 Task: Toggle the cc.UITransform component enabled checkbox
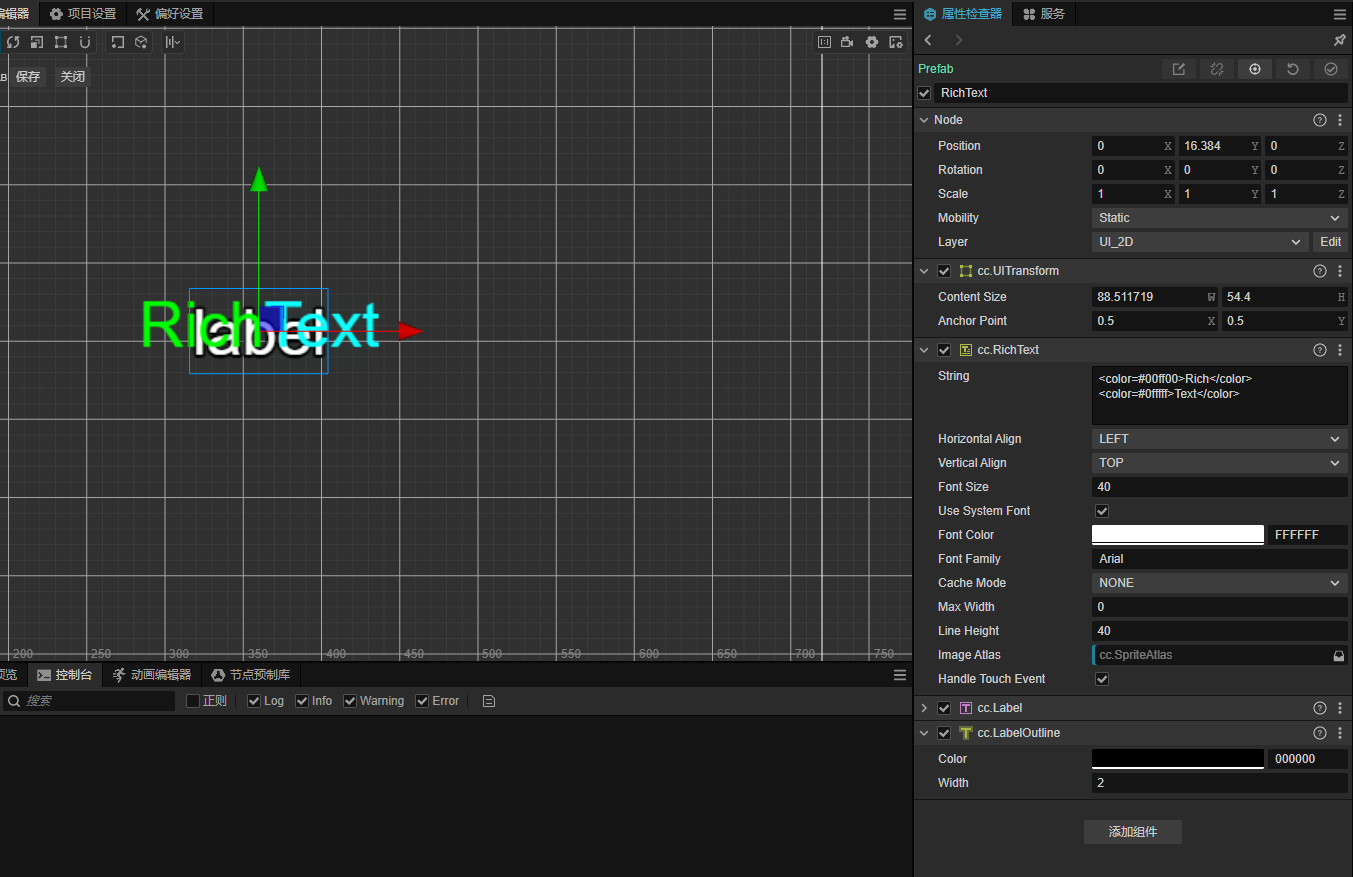click(944, 271)
